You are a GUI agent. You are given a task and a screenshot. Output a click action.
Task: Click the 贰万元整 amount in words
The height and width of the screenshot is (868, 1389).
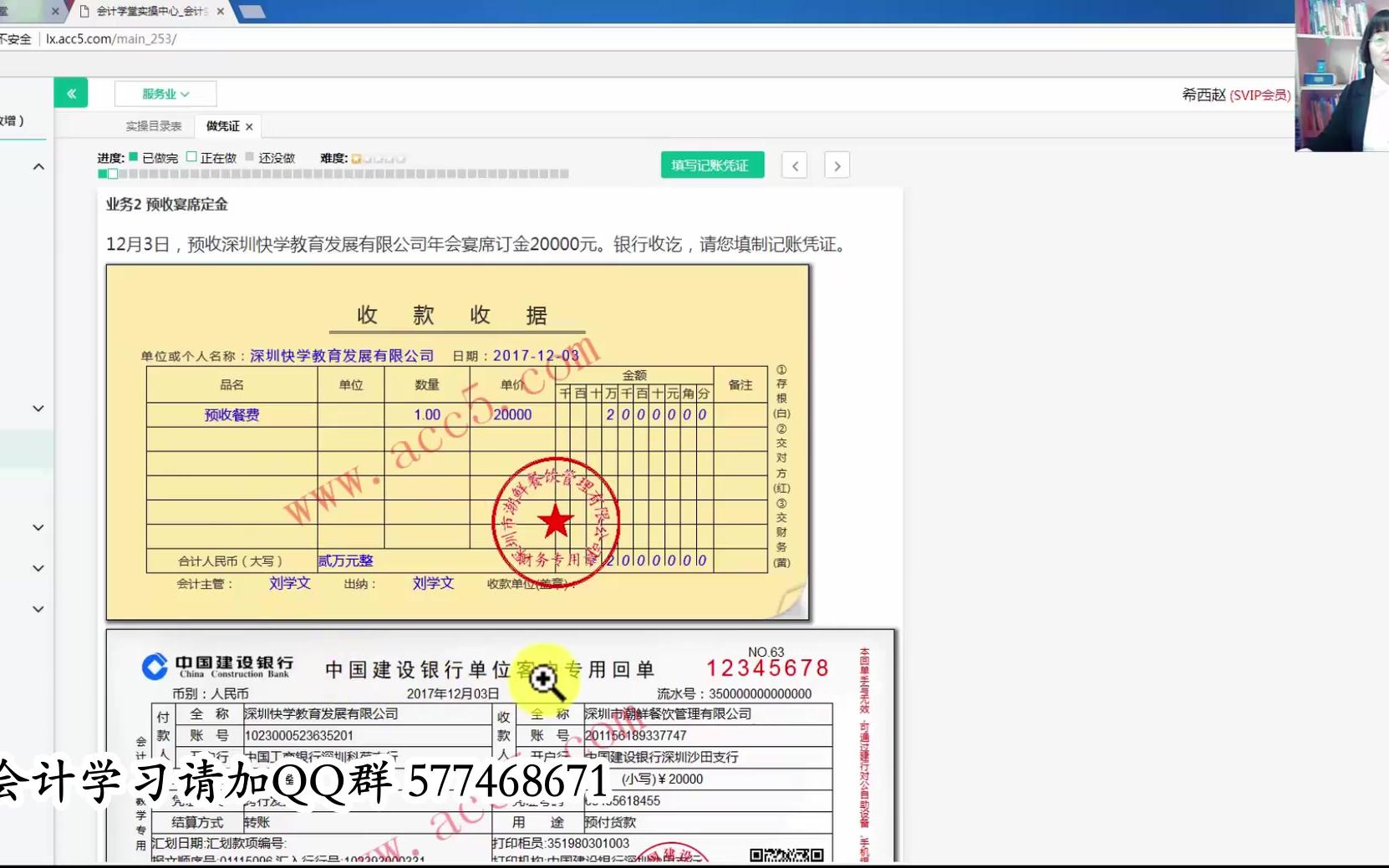coord(345,561)
